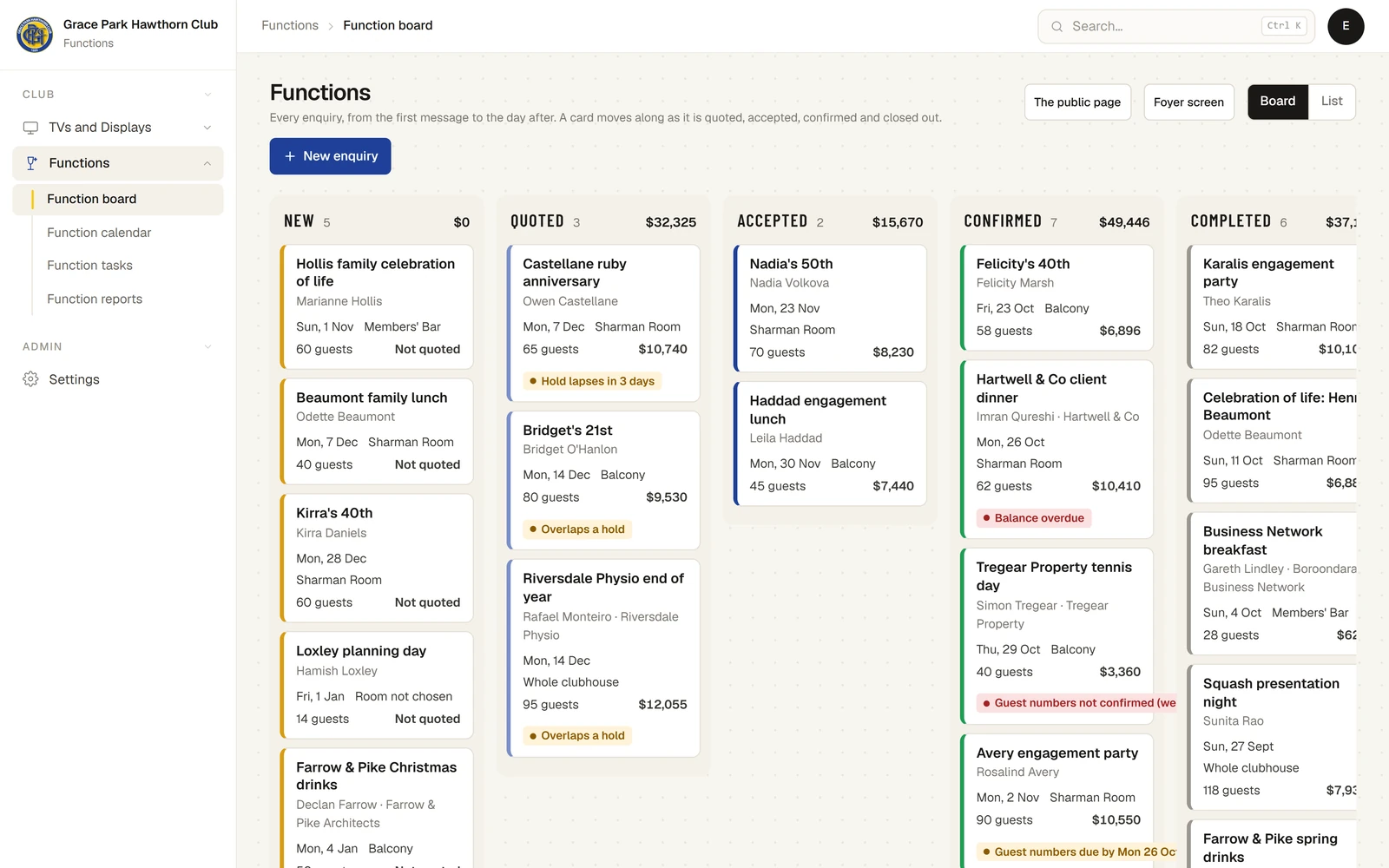Switch to Board view
Image resolution: width=1389 pixels, height=868 pixels.
pos(1277,102)
